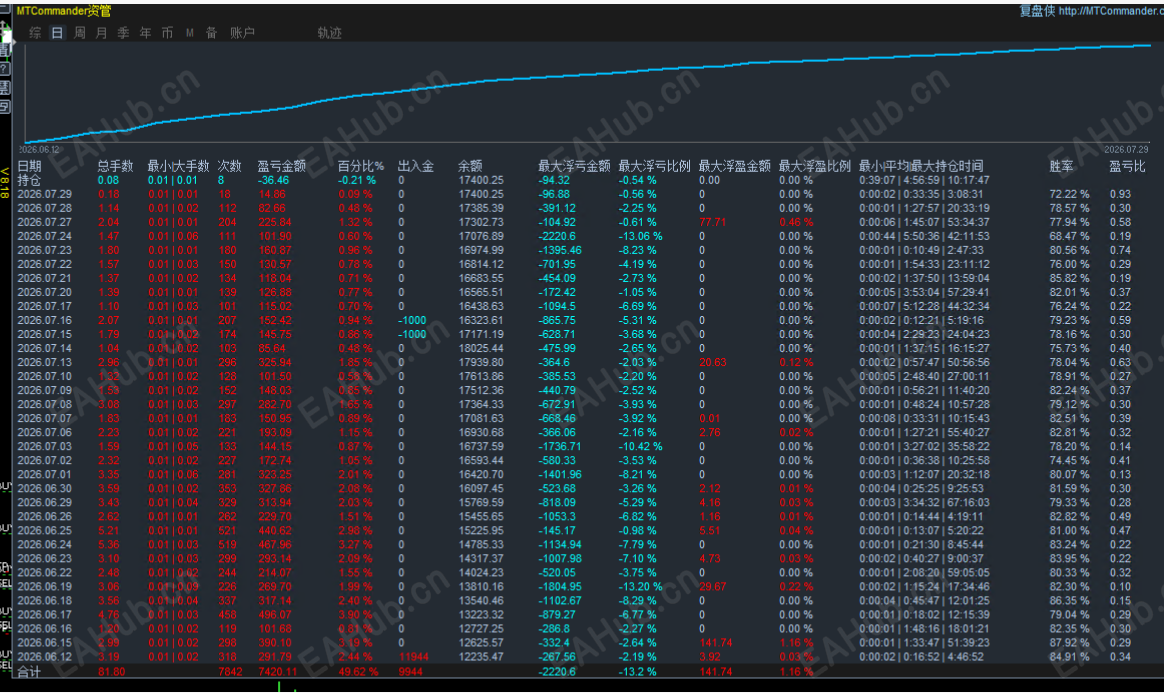
Task: Open the help question-mark icon in left sidebar
Action: pos(4,69)
